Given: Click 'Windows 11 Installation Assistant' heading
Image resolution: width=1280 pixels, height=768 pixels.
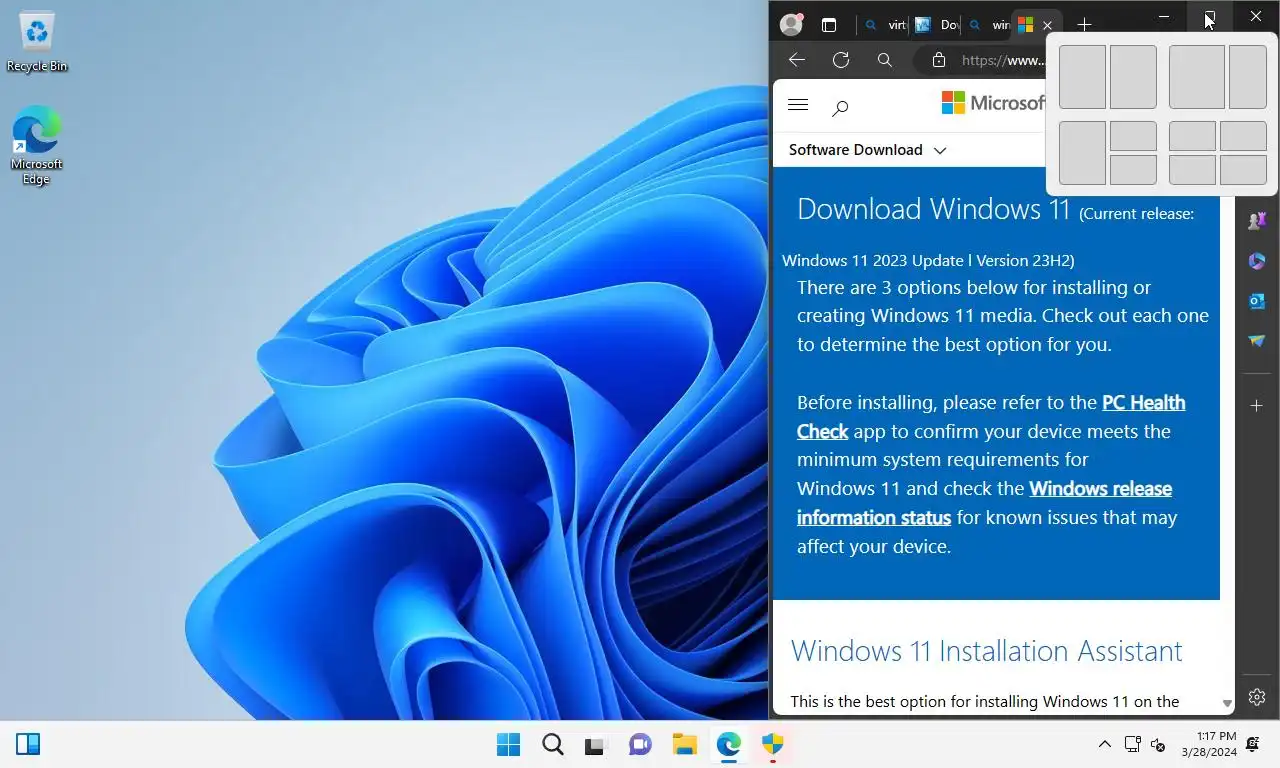Looking at the screenshot, I should (x=986, y=651).
